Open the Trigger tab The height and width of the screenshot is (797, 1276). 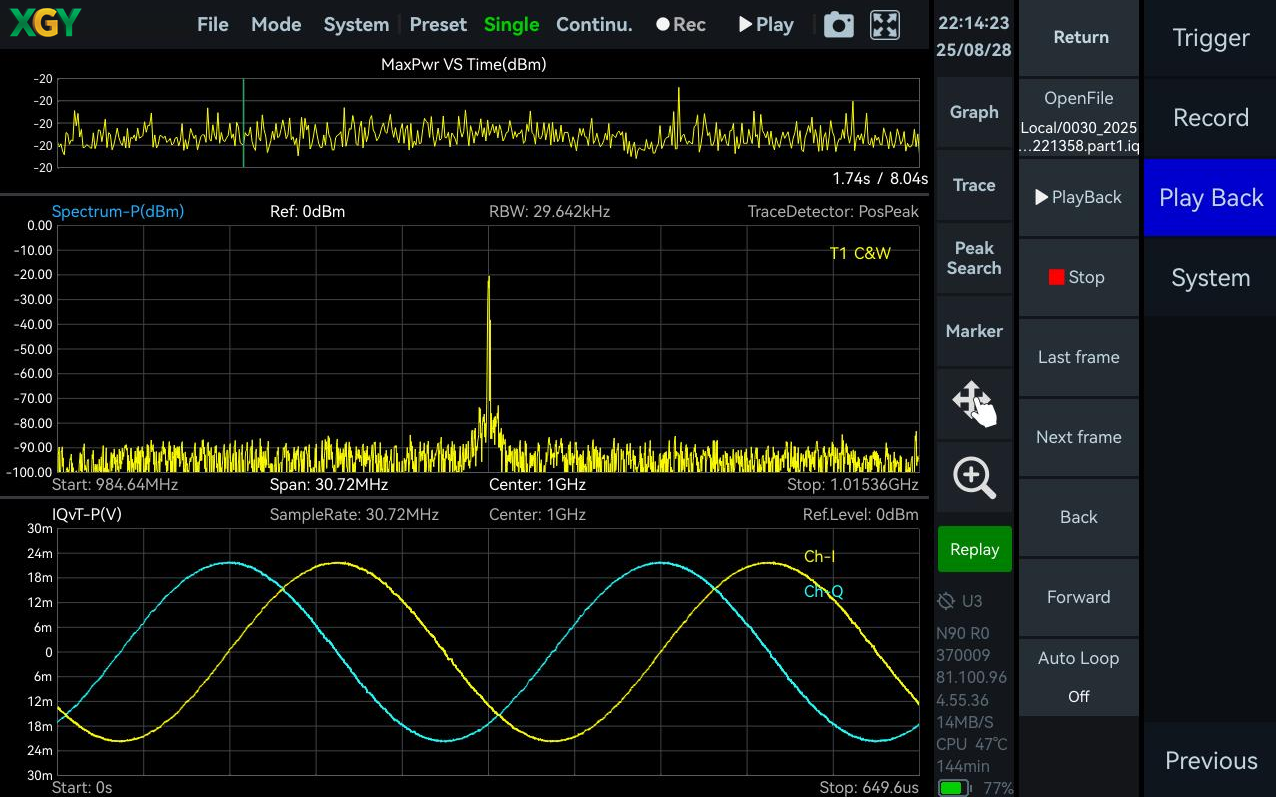pyautogui.click(x=1210, y=38)
